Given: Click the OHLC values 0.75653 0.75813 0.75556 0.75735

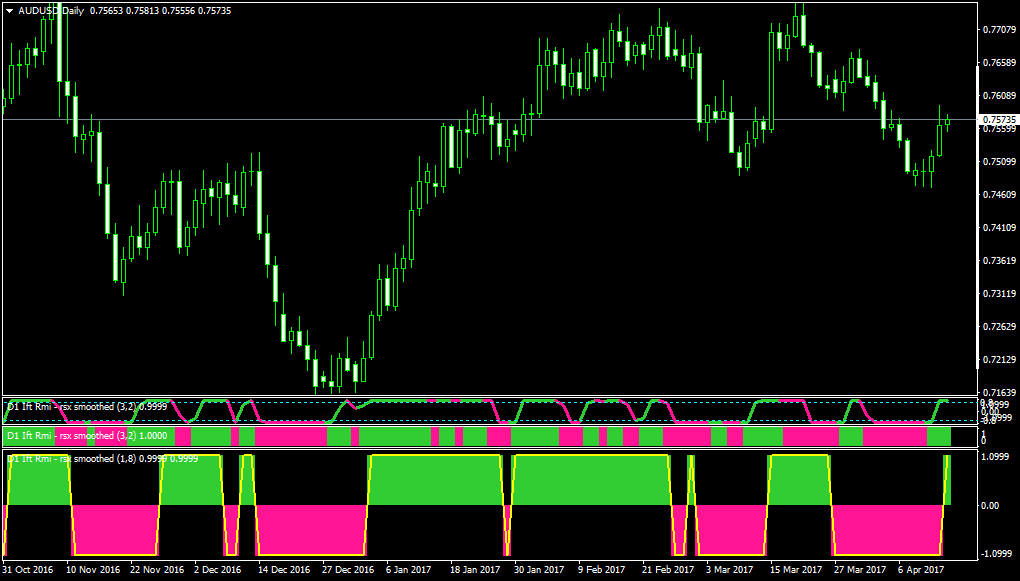Looking at the screenshot, I should tap(160, 11).
